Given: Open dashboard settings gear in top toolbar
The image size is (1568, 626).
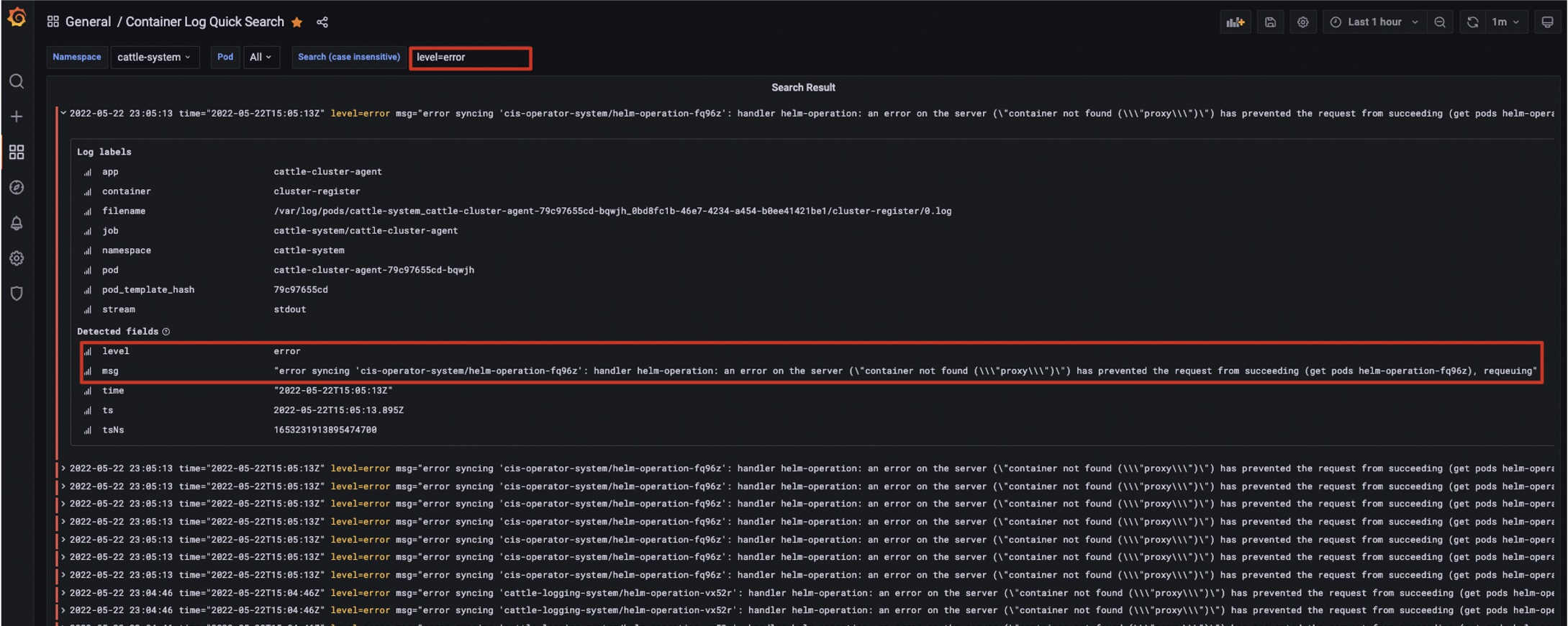Looking at the screenshot, I should pyautogui.click(x=1302, y=22).
